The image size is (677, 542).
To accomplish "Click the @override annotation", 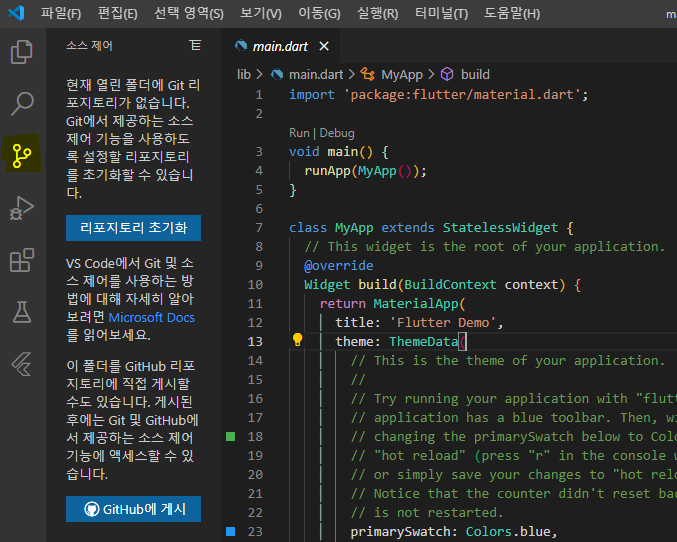I will pos(339,266).
